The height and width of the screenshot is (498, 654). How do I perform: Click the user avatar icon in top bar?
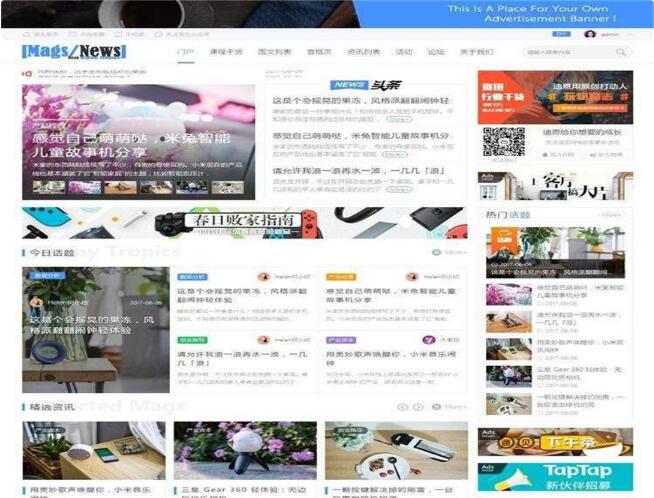coord(590,34)
